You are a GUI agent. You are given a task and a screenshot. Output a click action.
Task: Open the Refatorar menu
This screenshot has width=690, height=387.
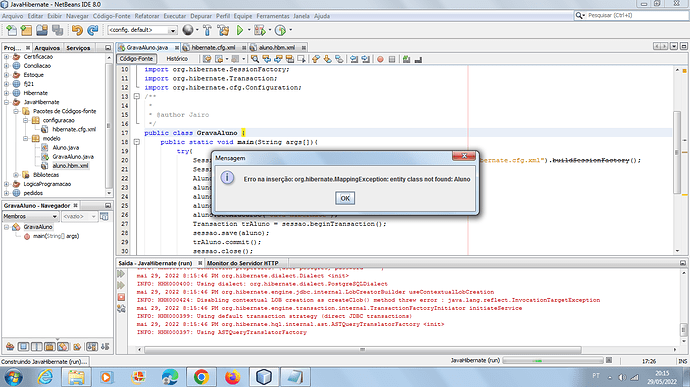147,16
